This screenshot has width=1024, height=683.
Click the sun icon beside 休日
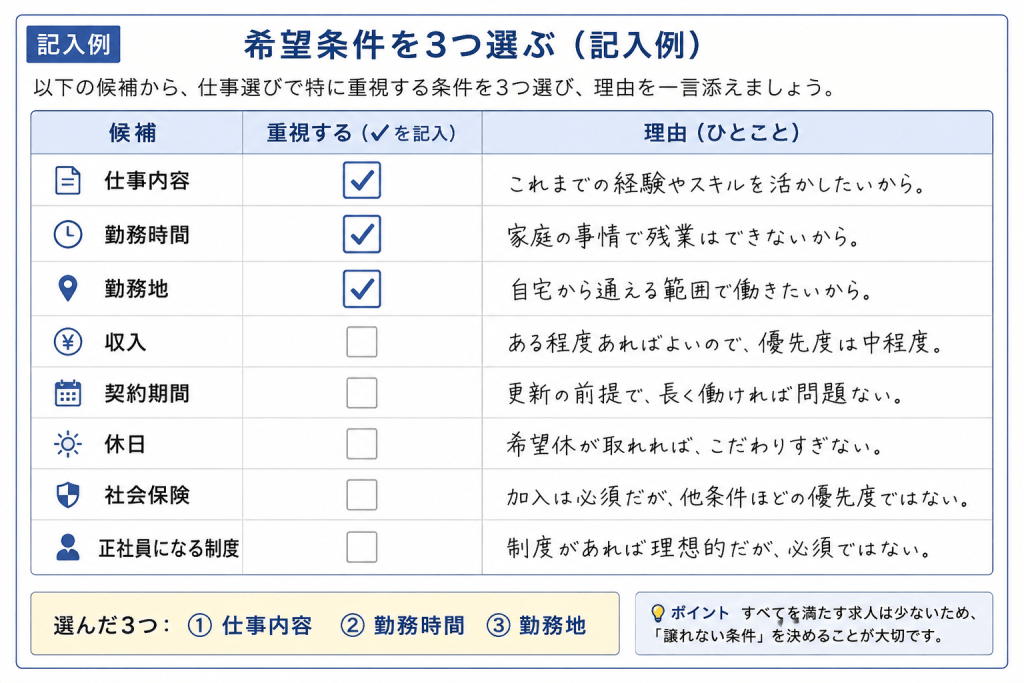pos(68,445)
